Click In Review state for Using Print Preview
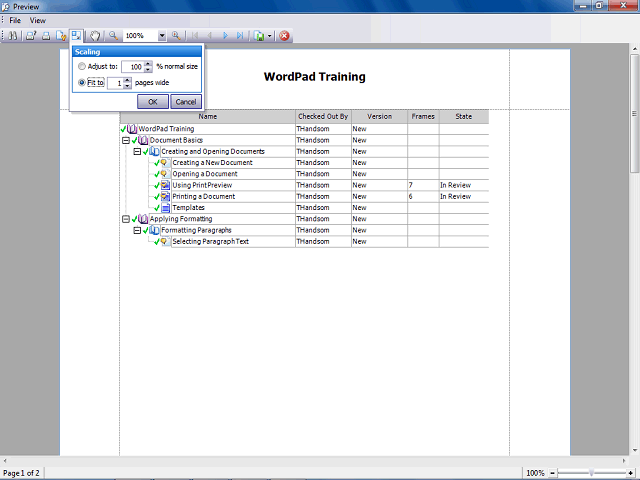This screenshot has height=480, width=640. [456, 185]
